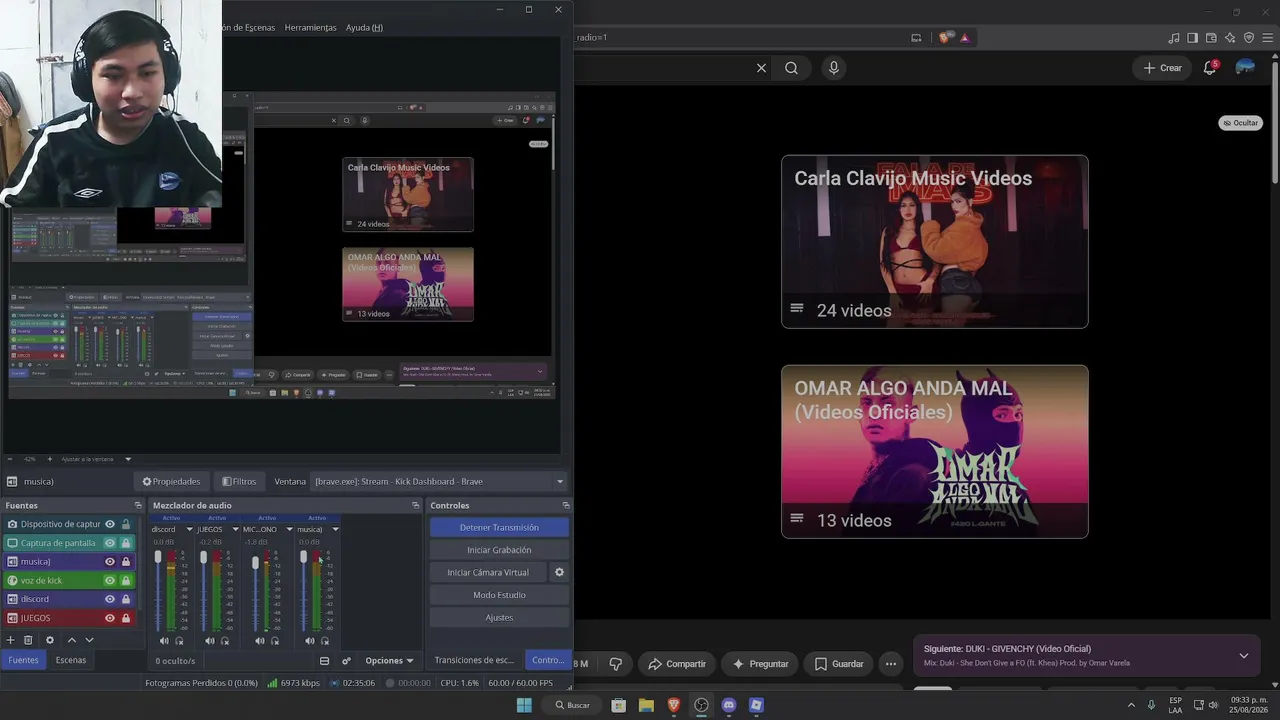Screen dimensions: 1280x720
Task: Hide the discord source
Action: 110,599
